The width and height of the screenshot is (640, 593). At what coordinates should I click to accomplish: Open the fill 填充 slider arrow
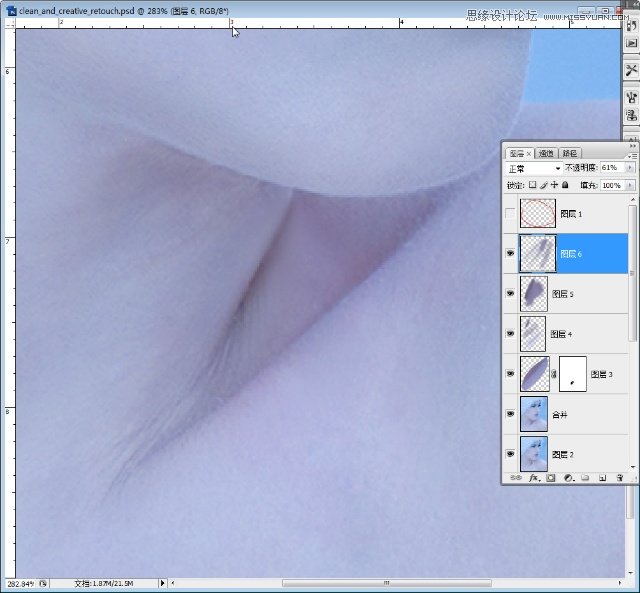[630, 186]
